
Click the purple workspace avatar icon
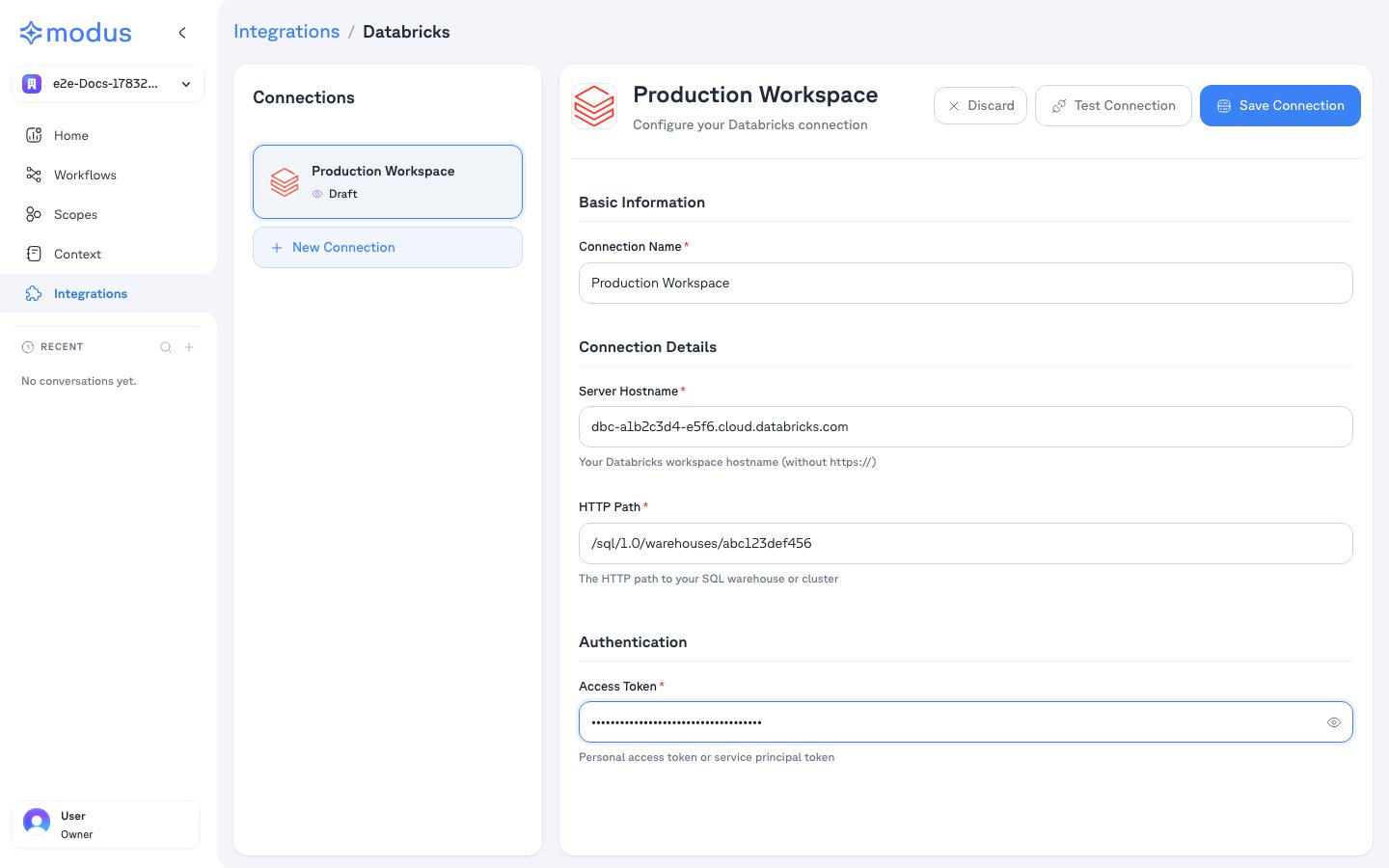click(x=32, y=84)
